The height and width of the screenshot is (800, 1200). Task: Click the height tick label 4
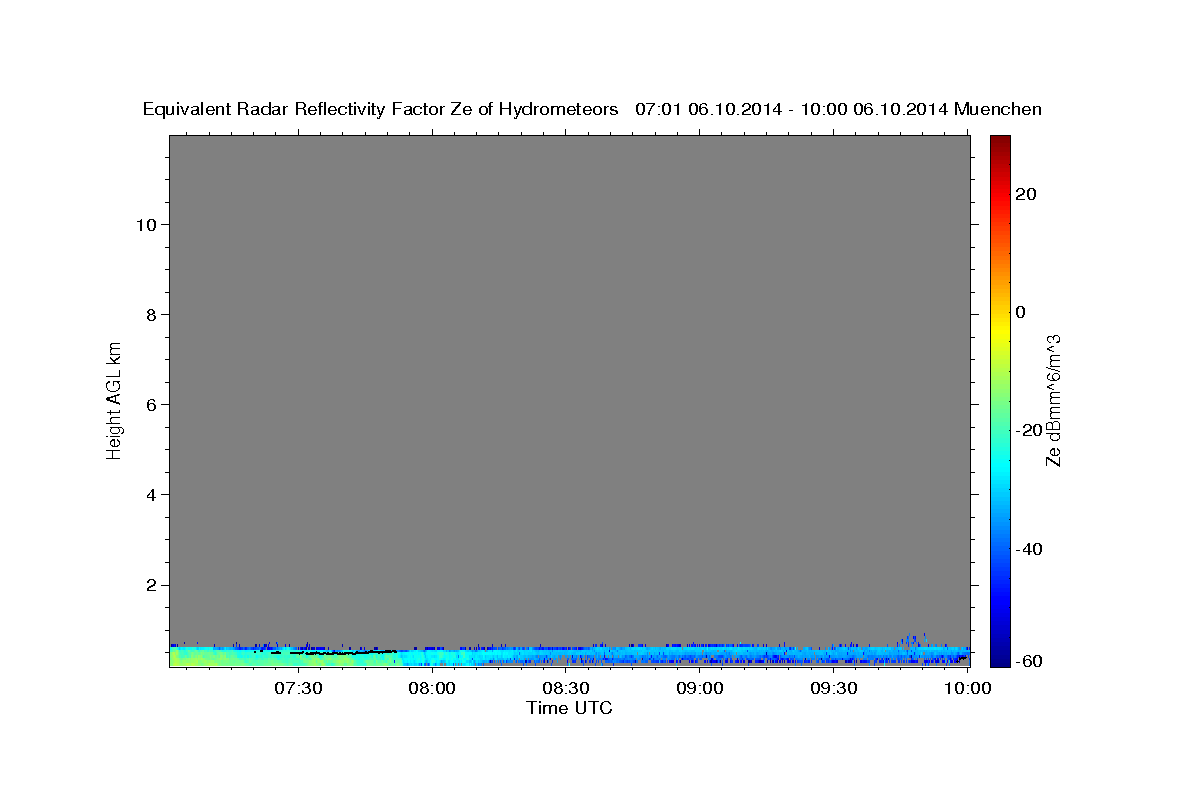click(x=150, y=495)
